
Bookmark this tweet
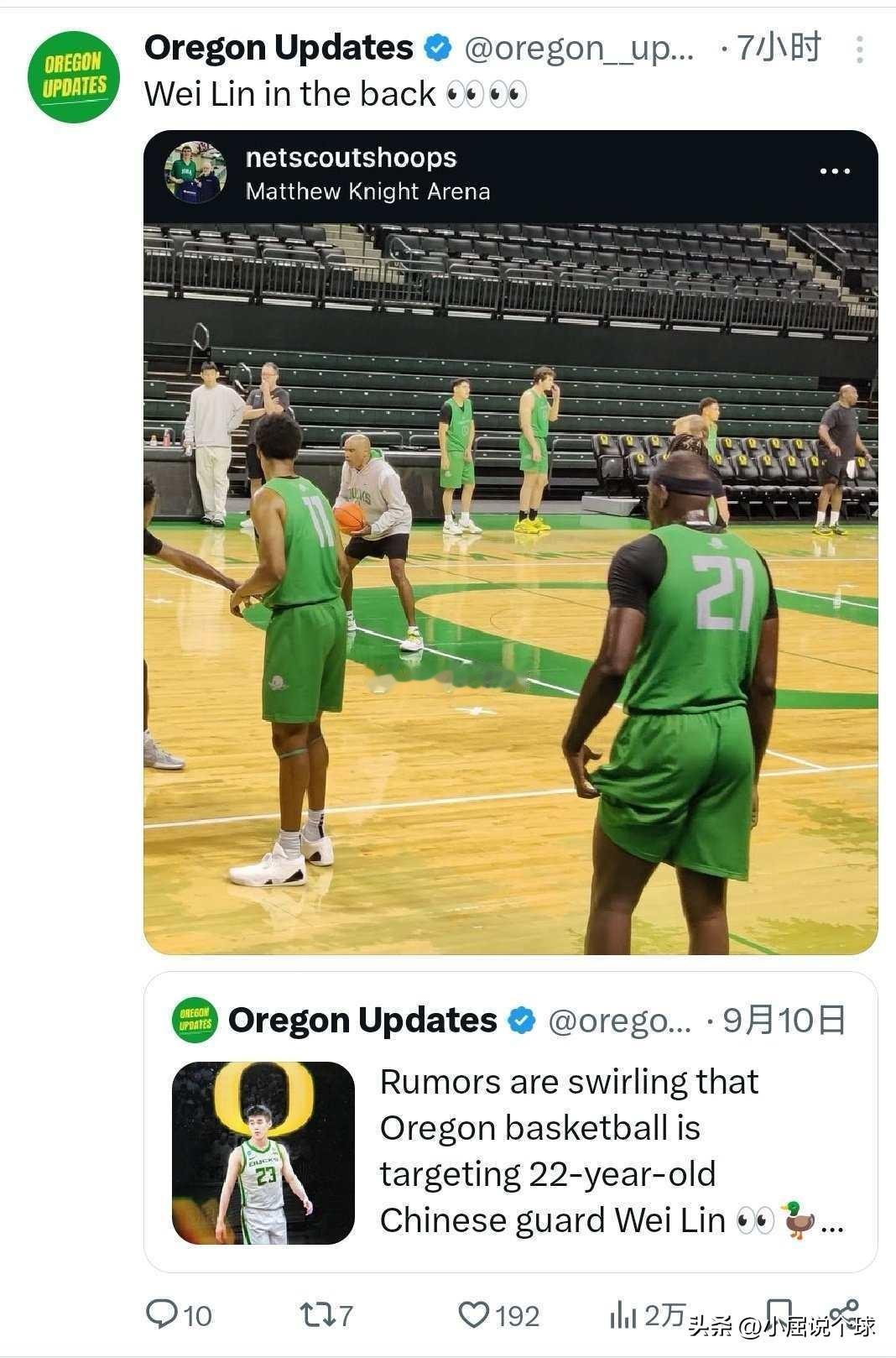click(779, 1315)
